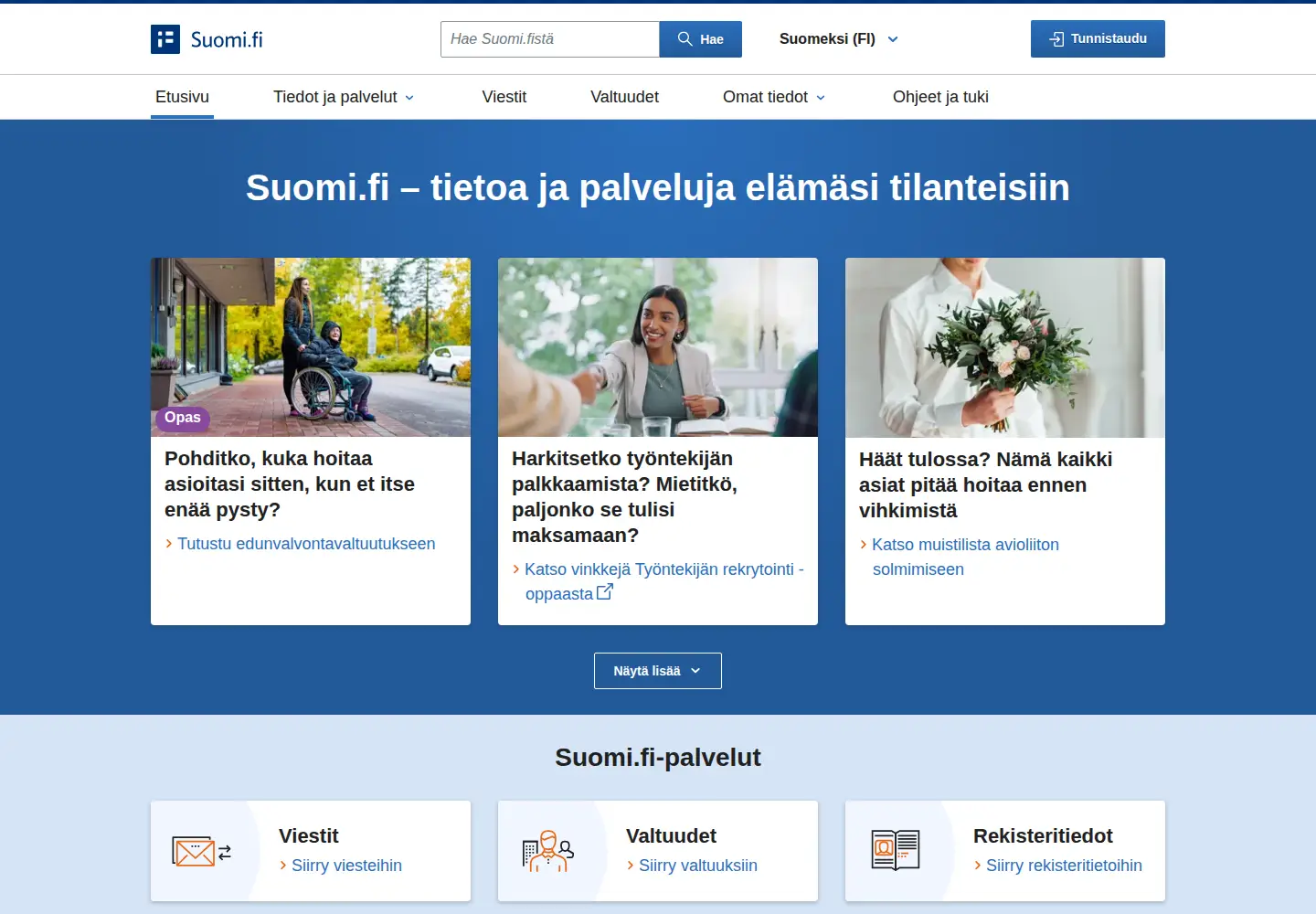Expand more cards with Näytä lisää
Screen dimensions: 1316x914
click(658, 671)
